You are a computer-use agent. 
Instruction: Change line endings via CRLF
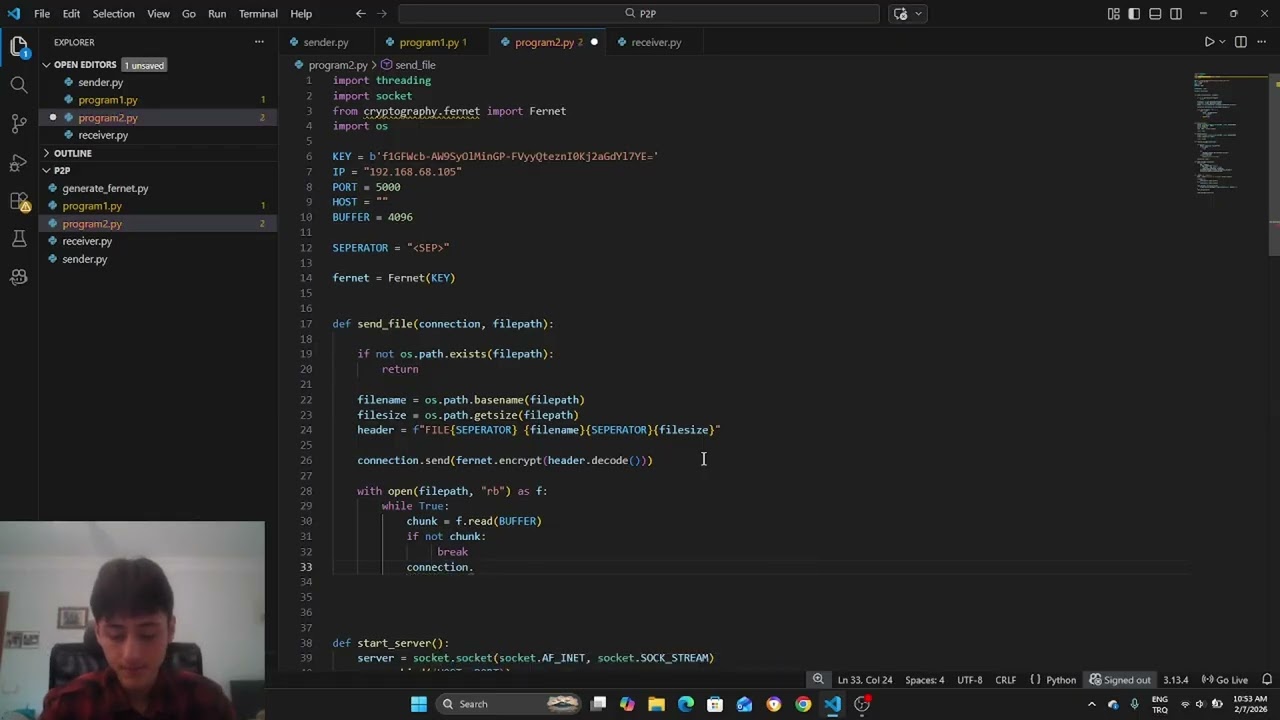[x=1005, y=680]
